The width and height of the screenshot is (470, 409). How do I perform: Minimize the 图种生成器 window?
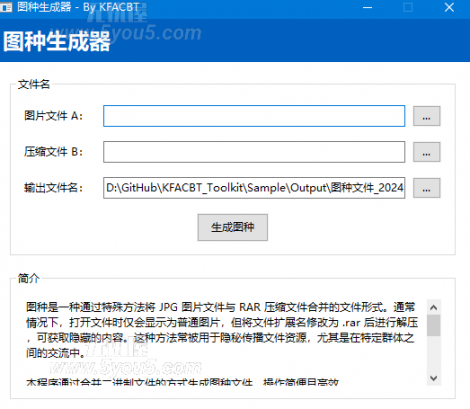[x=367, y=7]
